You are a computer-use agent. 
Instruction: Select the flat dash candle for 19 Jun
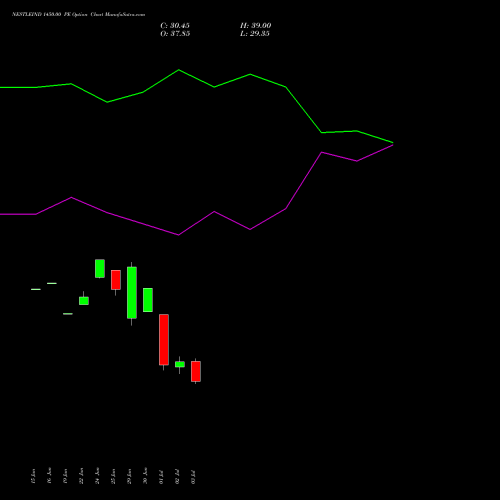[x=68, y=314]
